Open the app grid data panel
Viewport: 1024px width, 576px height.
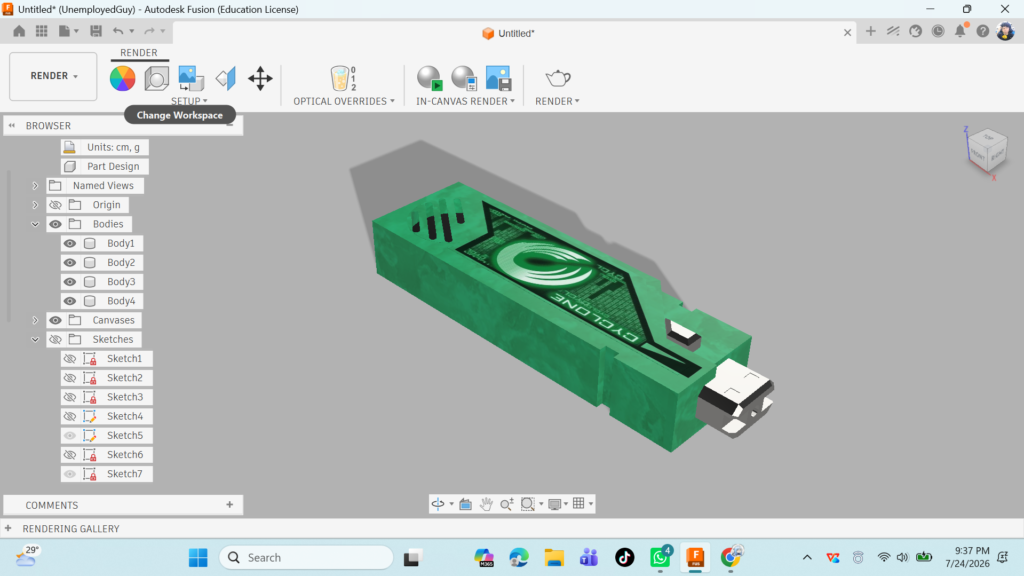[x=42, y=31]
